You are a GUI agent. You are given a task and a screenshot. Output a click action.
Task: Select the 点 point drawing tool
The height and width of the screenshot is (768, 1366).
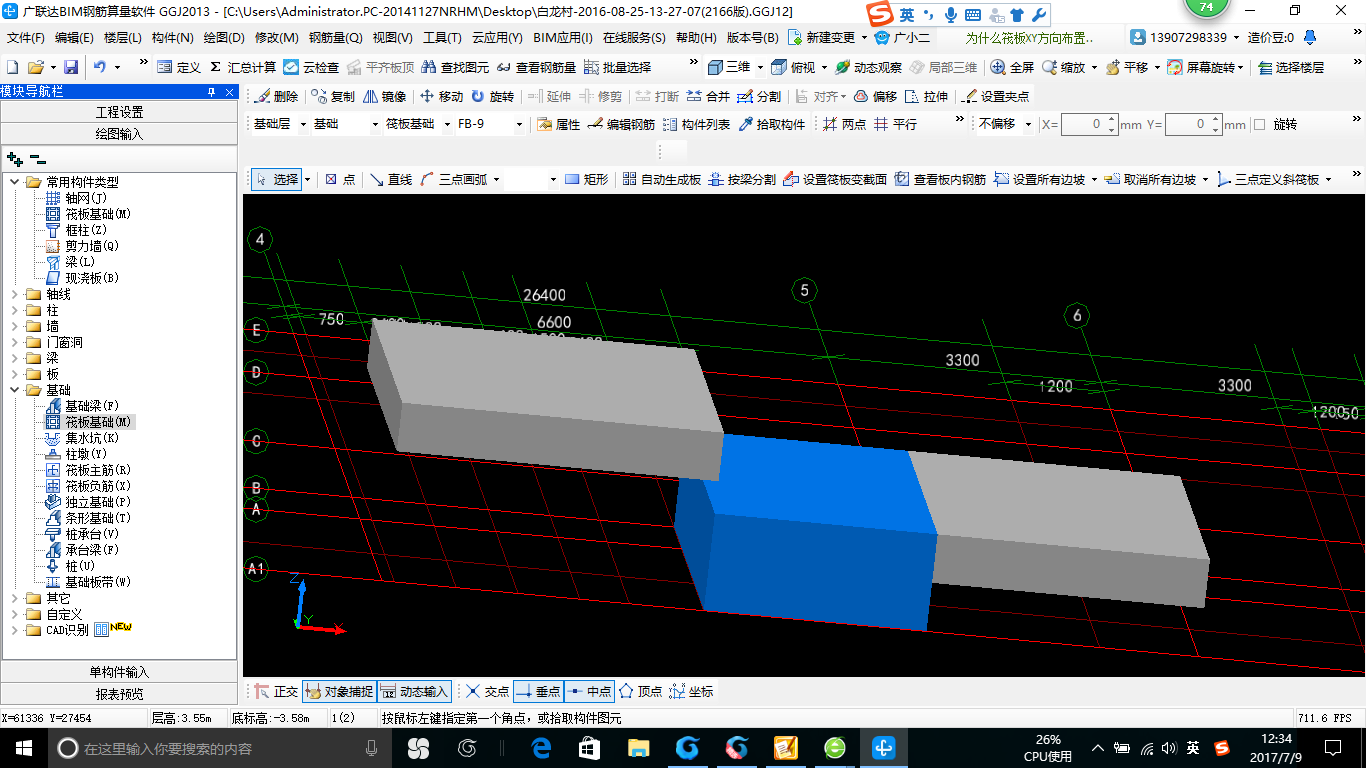click(340, 180)
